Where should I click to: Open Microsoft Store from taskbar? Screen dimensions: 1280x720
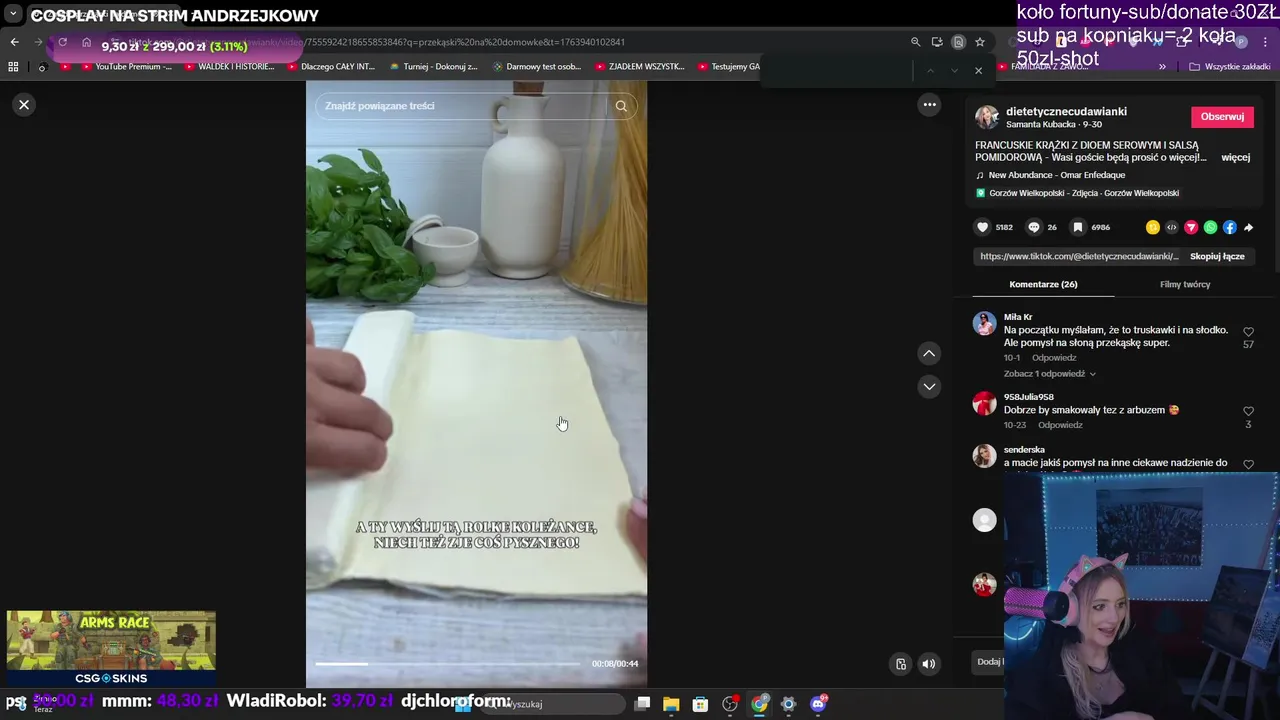700,704
